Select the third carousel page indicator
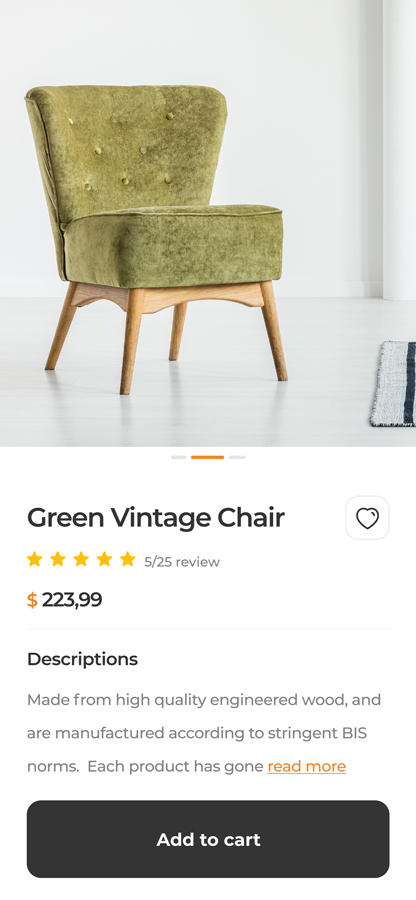Screen dimensions: 416x900 pos(237,457)
